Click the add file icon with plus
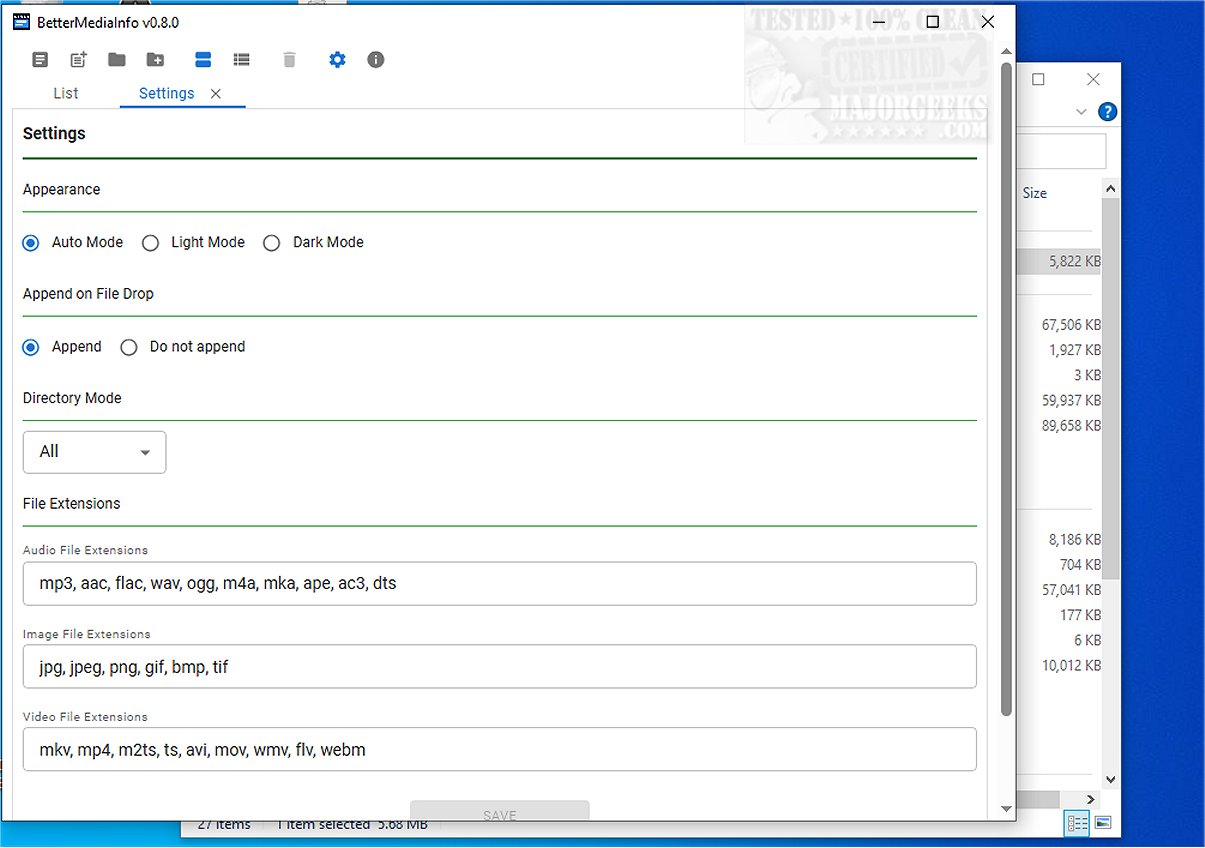Image resolution: width=1205 pixels, height=848 pixels. click(x=78, y=60)
